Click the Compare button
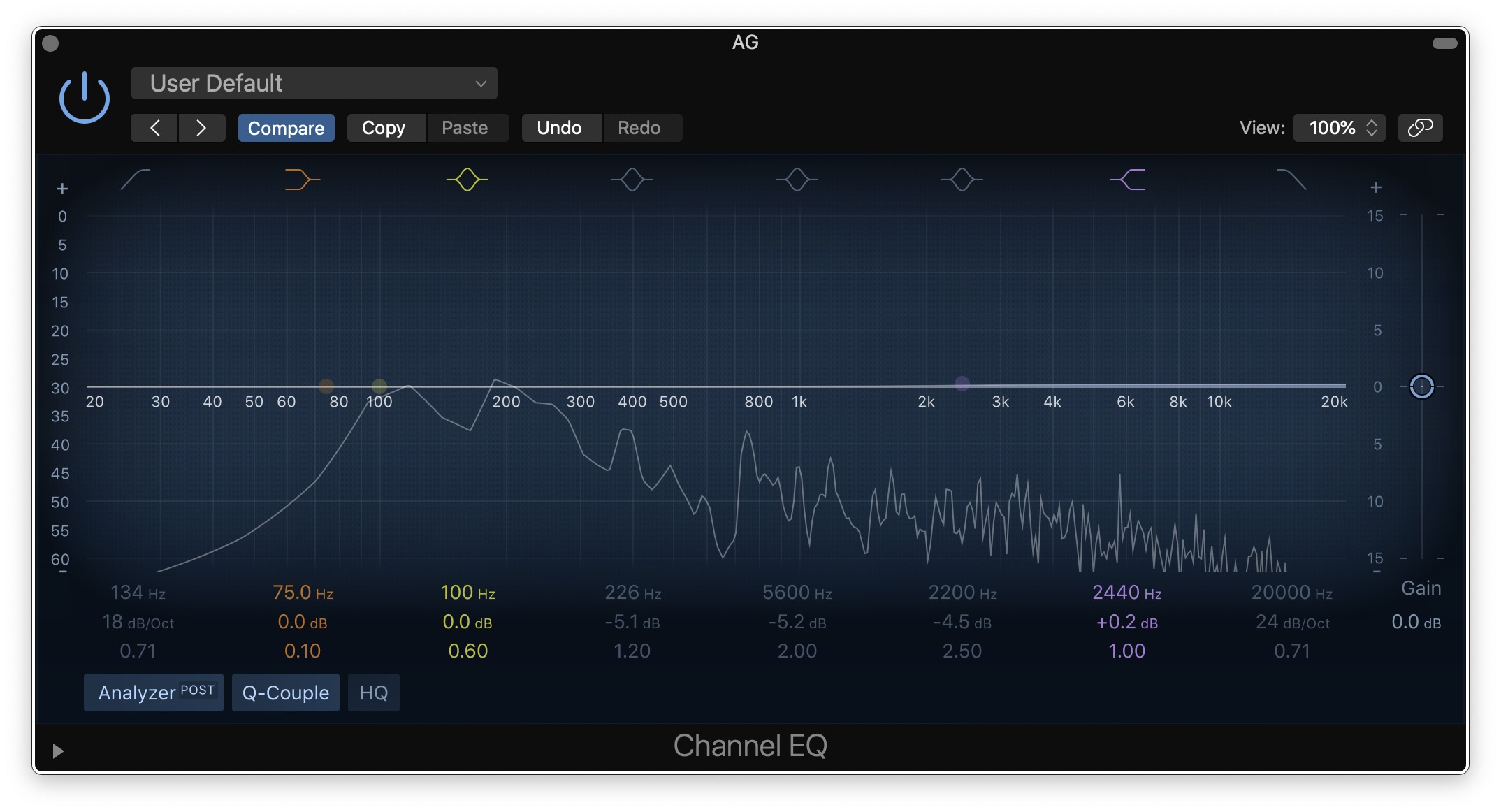 pos(286,128)
